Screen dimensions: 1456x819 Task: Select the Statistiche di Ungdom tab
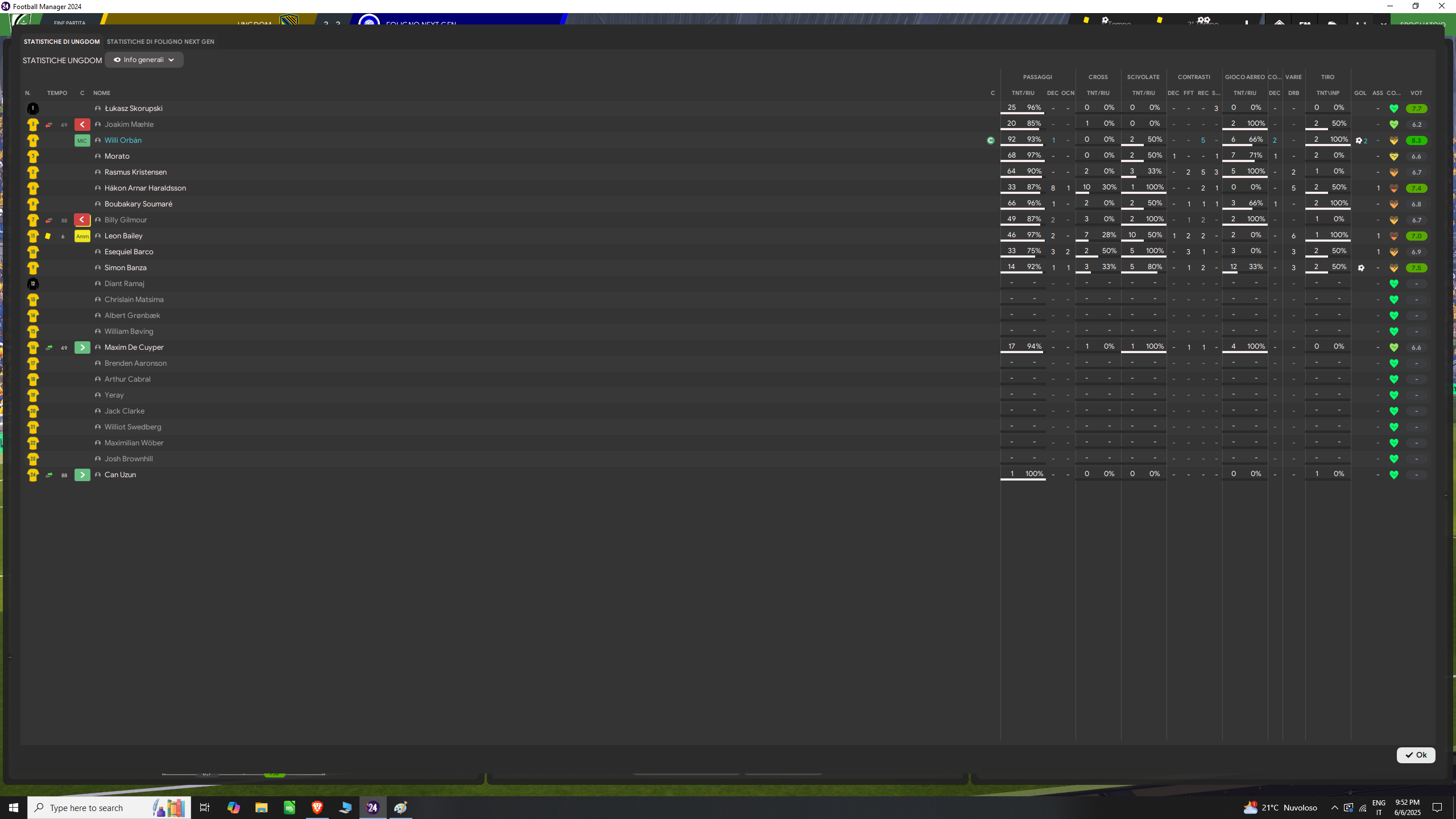point(61,42)
